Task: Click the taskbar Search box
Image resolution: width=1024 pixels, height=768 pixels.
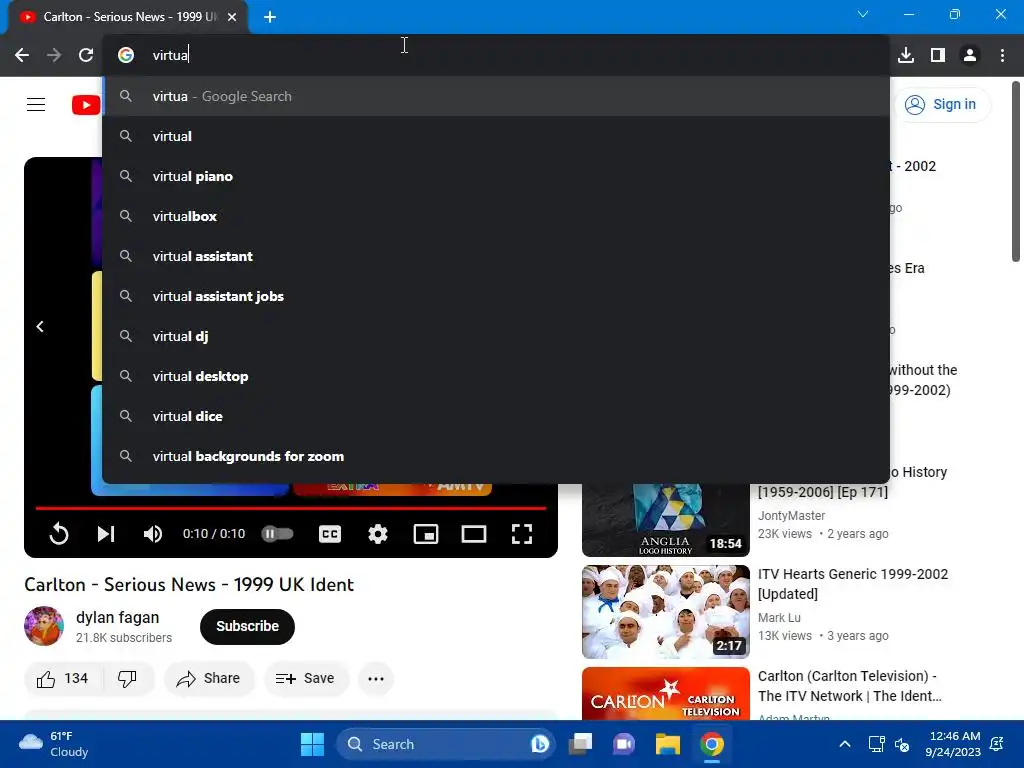Action: [x=445, y=744]
